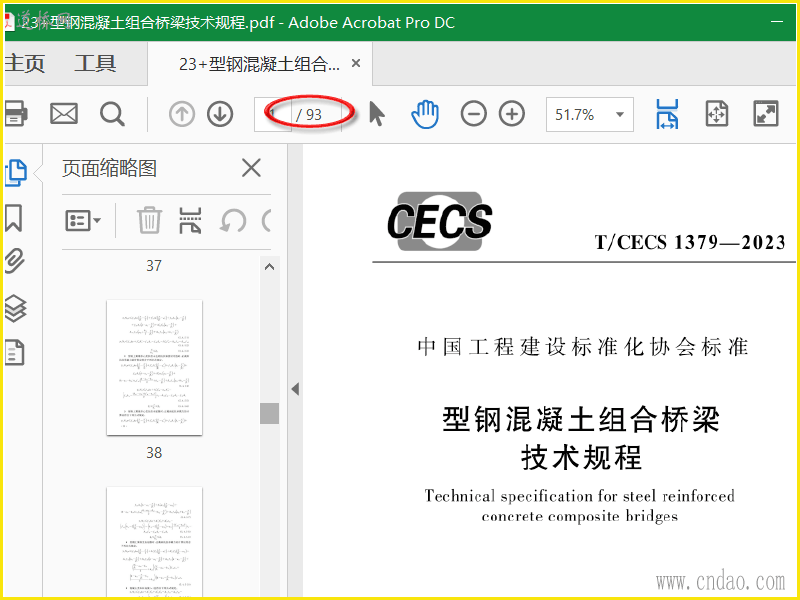This screenshot has width=800, height=600.
Task: Close the 23+型钢混凝土组合 document tab
Action: tap(356, 63)
